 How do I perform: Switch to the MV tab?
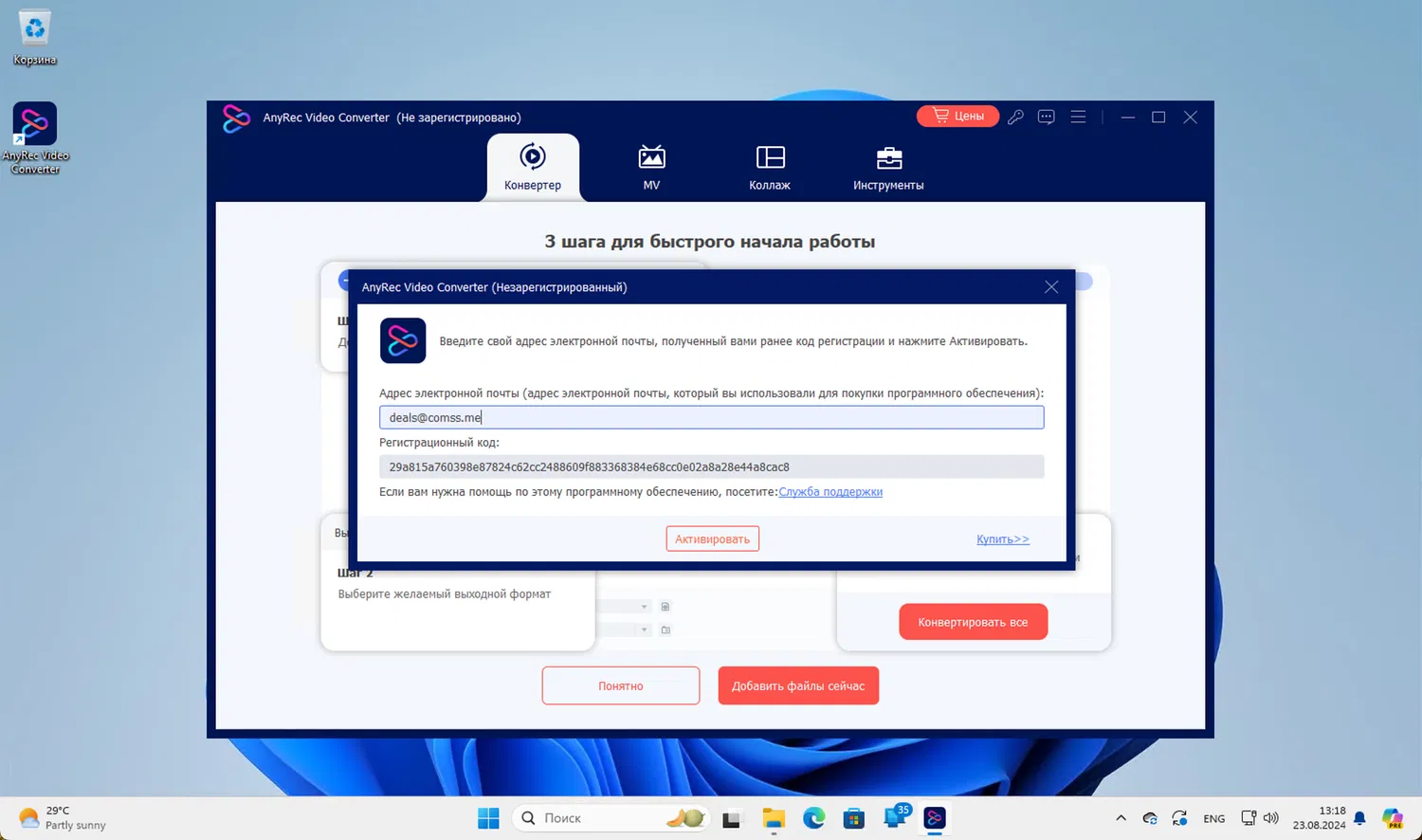coord(651,167)
